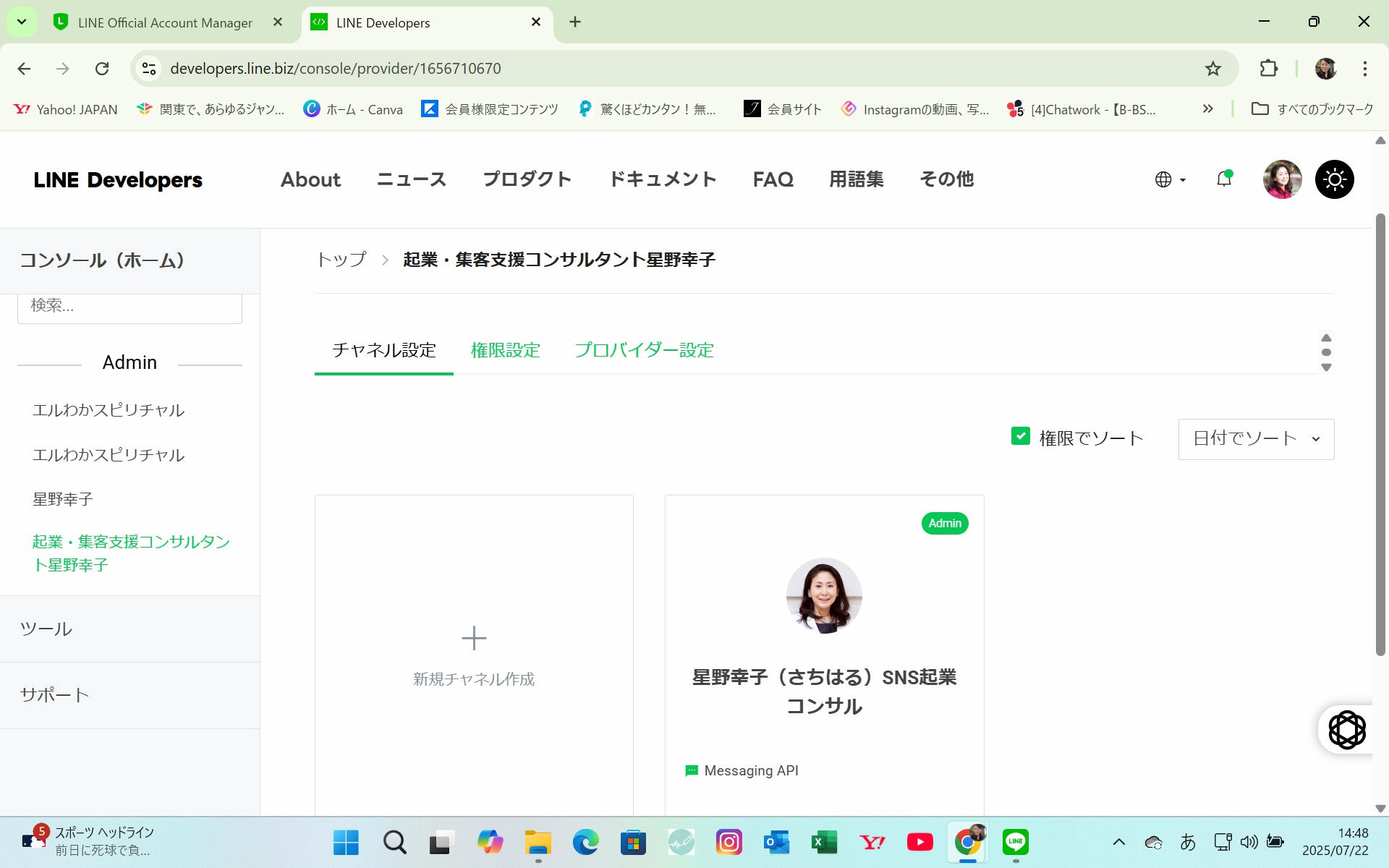Open the 会員様限定コンテンツ bookmark
The height and width of the screenshot is (868, 1389).
coord(490,109)
